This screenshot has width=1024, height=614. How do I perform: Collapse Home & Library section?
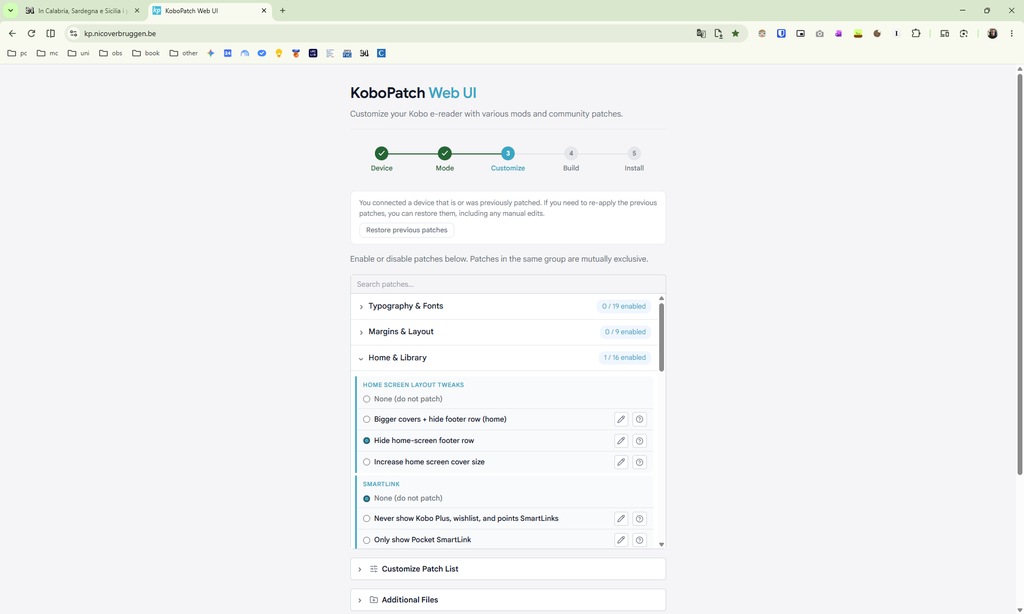504,358
